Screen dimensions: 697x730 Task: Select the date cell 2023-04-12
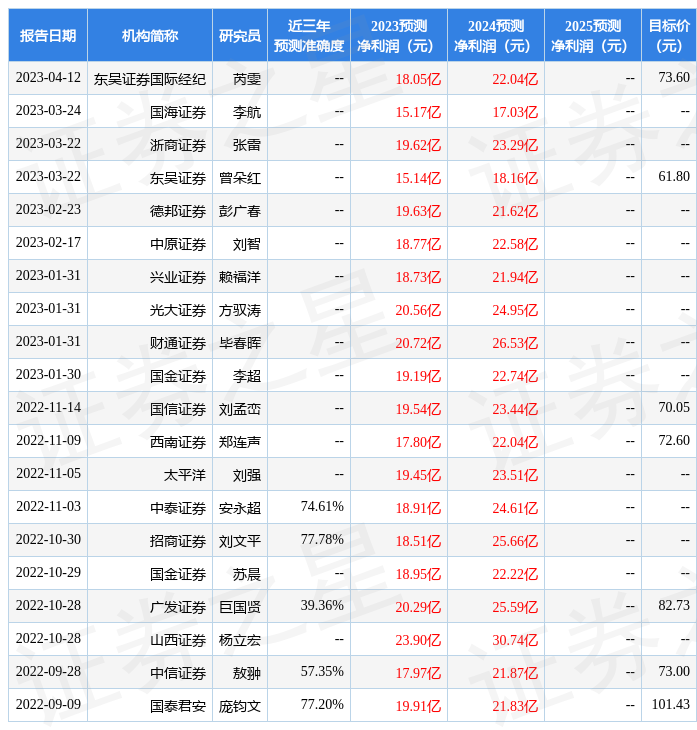point(48,77)
